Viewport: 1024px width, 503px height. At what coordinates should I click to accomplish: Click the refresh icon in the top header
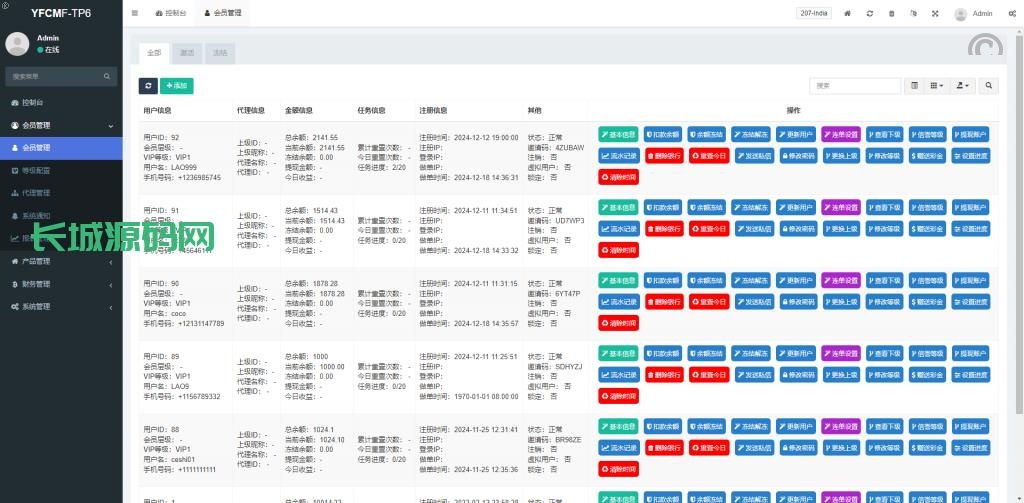[870, 14]
